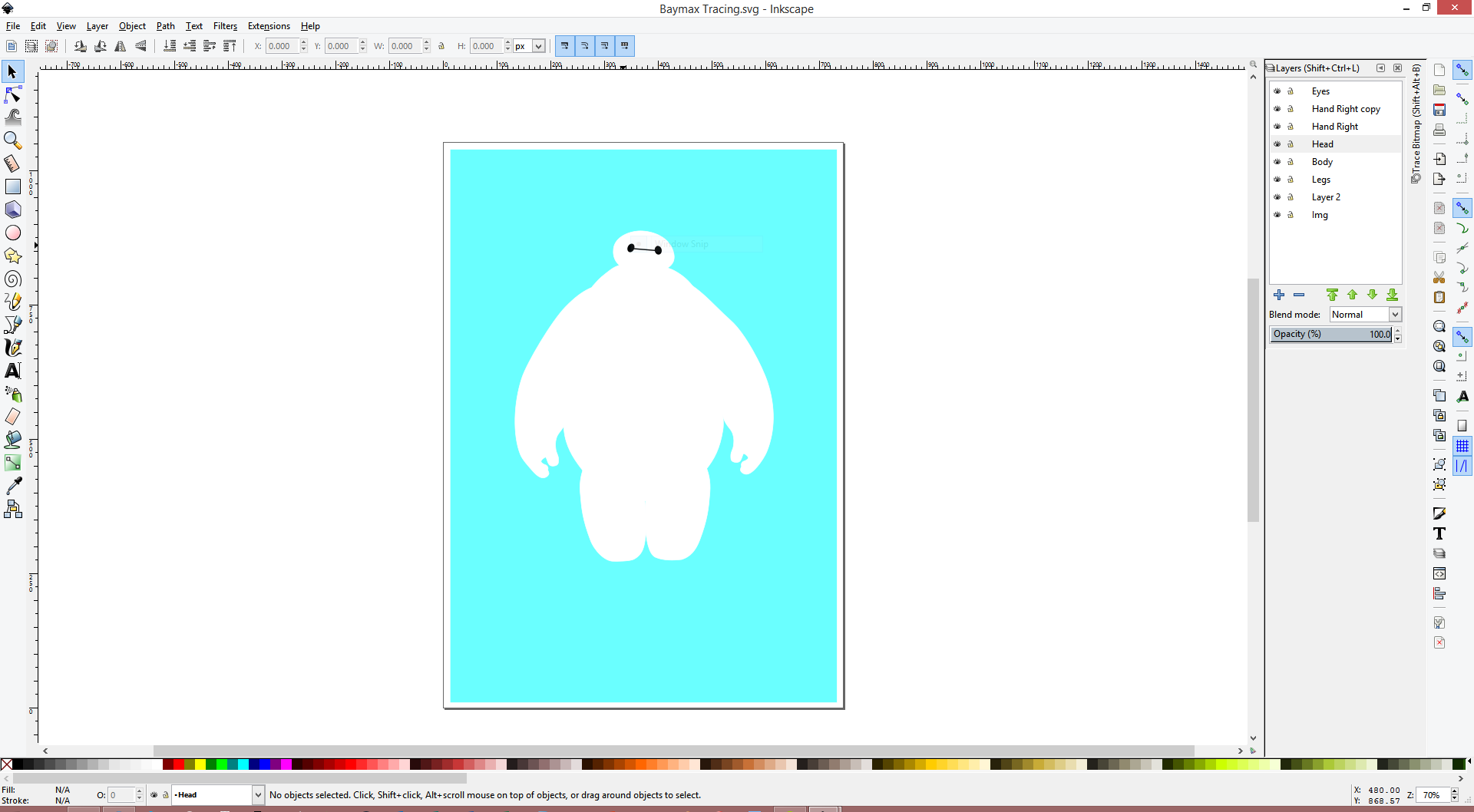Increase the zoom percentage spinner

[1454, 792]
